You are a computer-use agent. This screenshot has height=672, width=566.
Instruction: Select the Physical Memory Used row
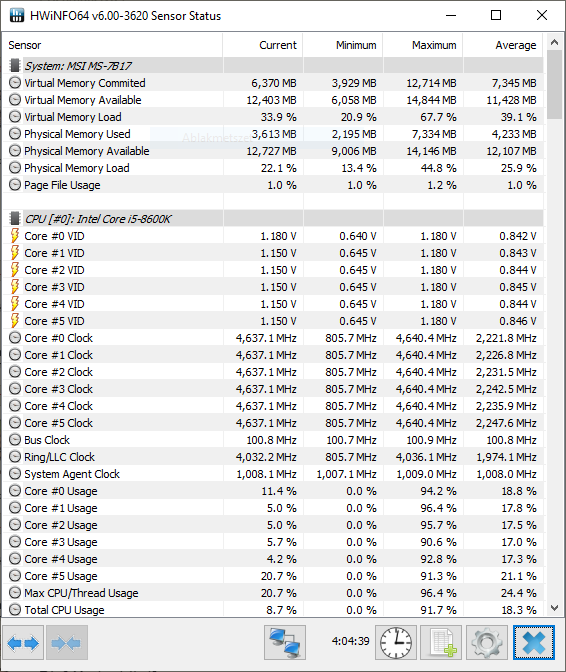[x=273, y=134]
